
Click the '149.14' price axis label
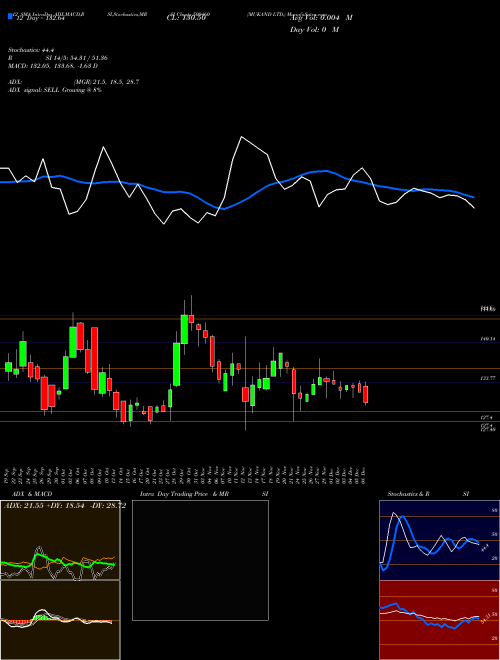(487, 339)
